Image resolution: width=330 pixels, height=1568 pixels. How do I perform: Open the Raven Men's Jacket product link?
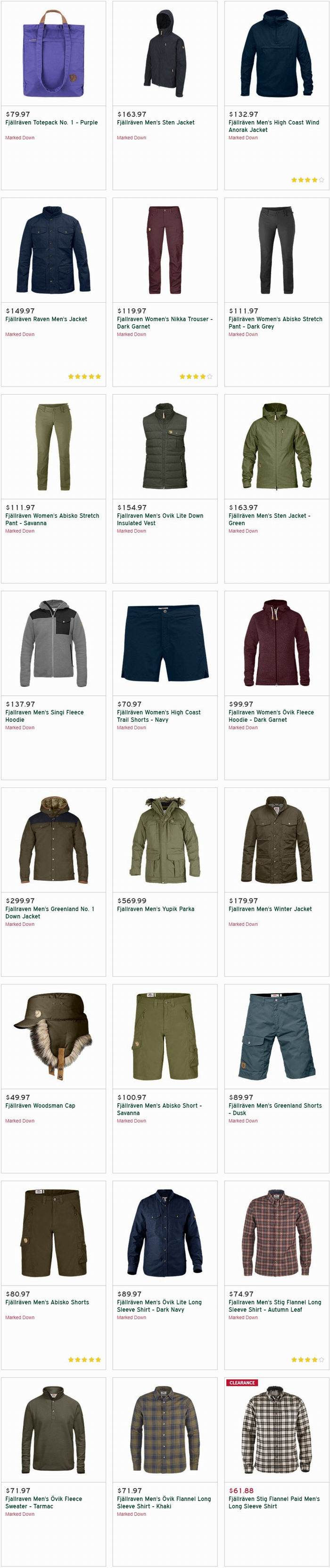46,319
